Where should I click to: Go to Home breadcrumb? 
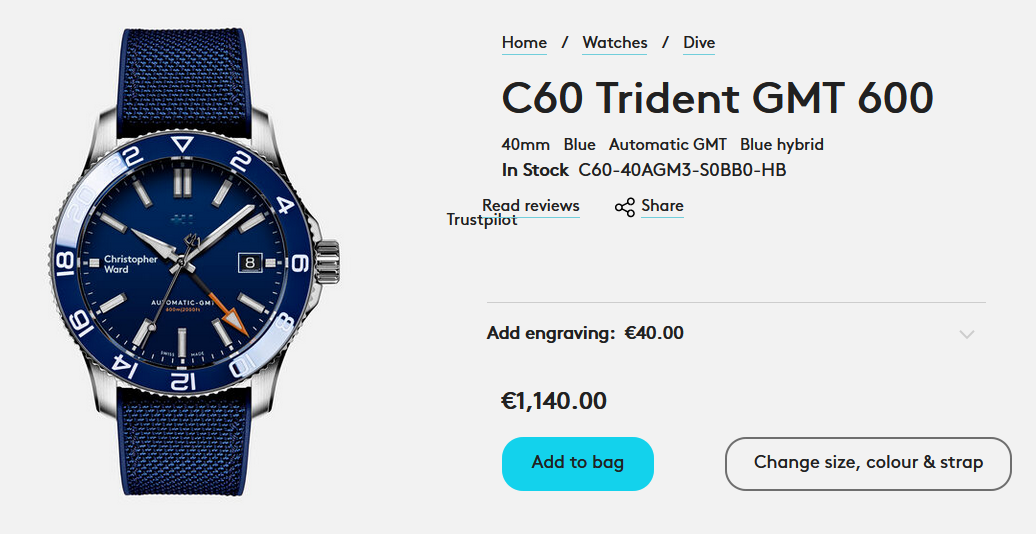(524, 42)
